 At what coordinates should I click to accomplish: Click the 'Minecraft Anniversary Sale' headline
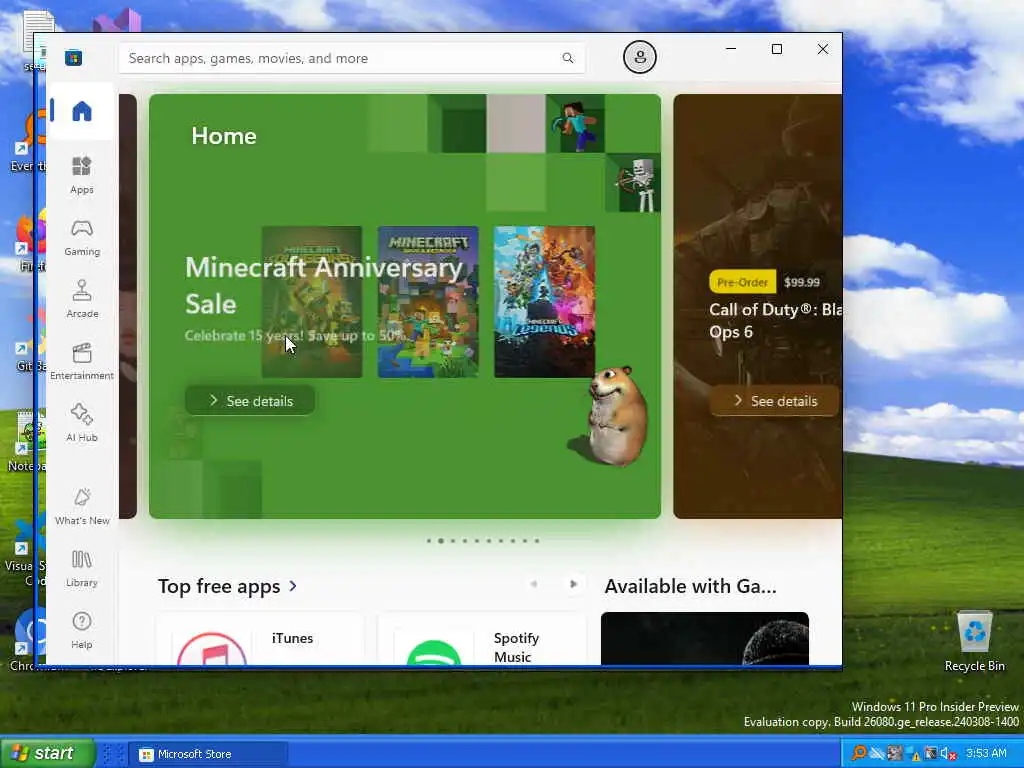(324, 285)
